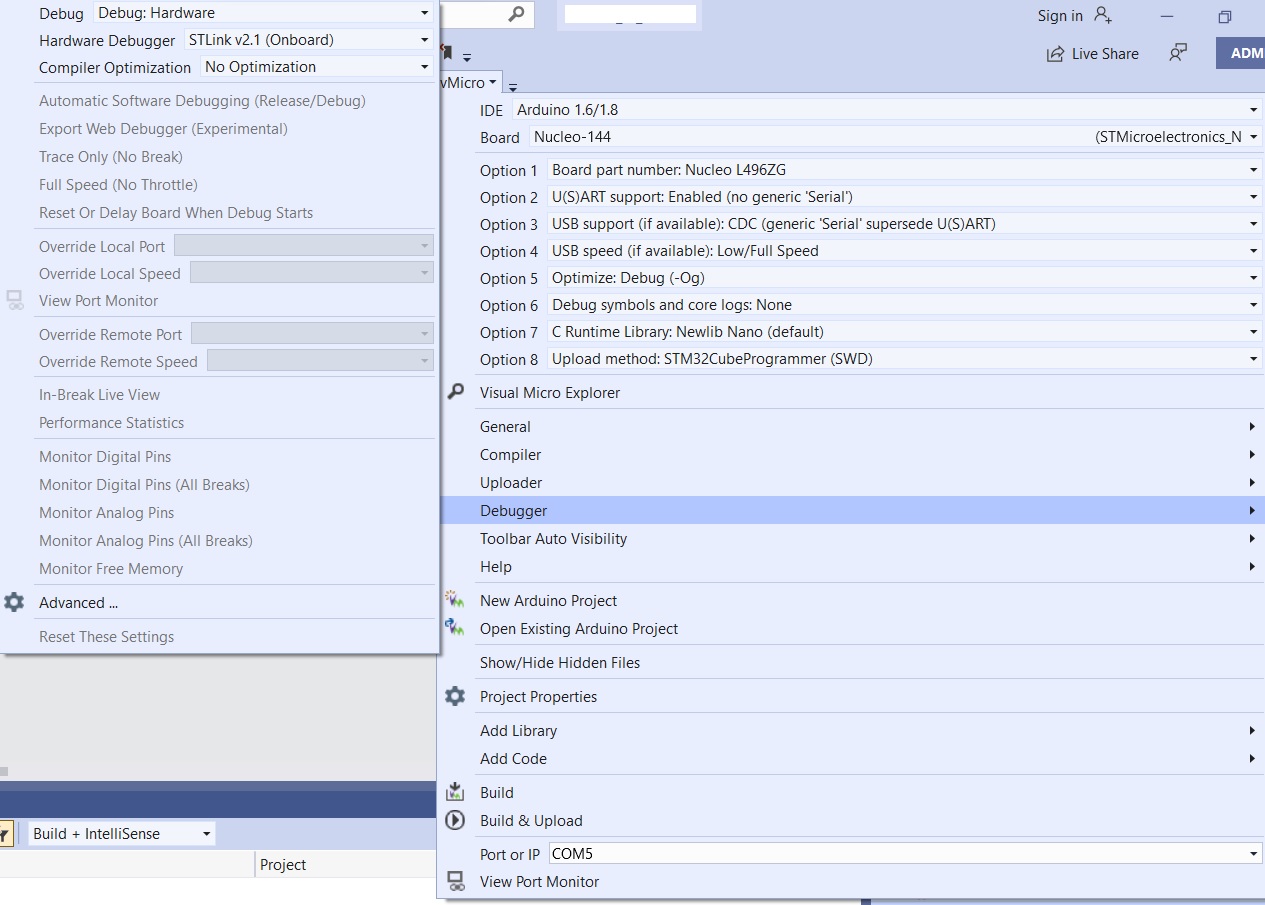
Task: Click the search magnifier icon in title bar
Action: (516, 14)
